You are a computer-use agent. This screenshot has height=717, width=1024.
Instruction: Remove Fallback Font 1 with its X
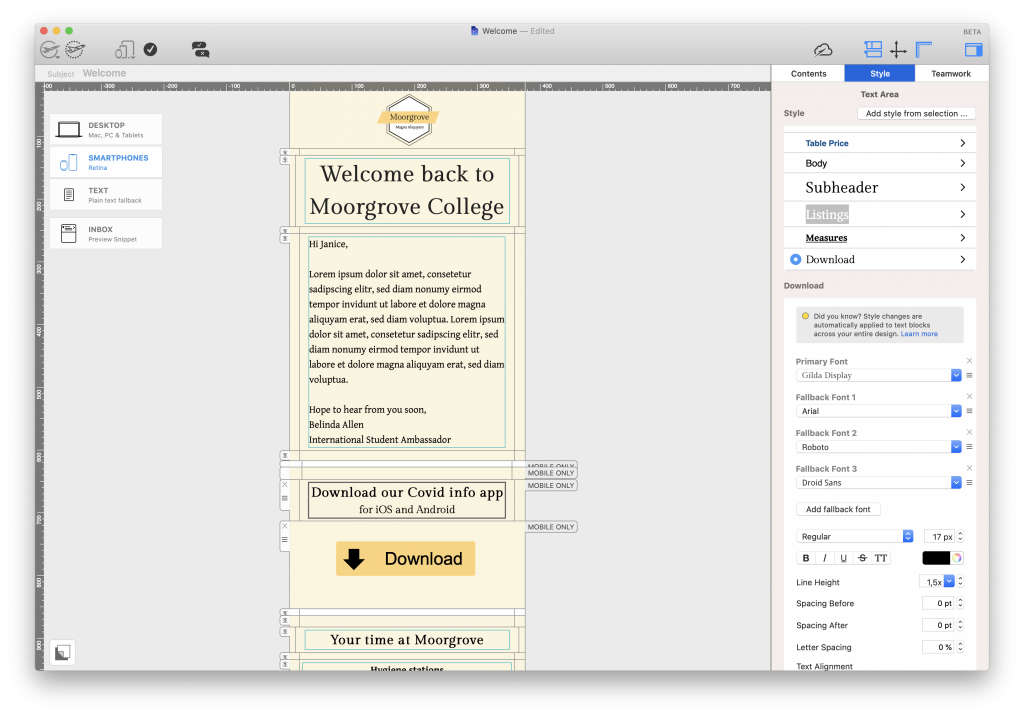969,397
